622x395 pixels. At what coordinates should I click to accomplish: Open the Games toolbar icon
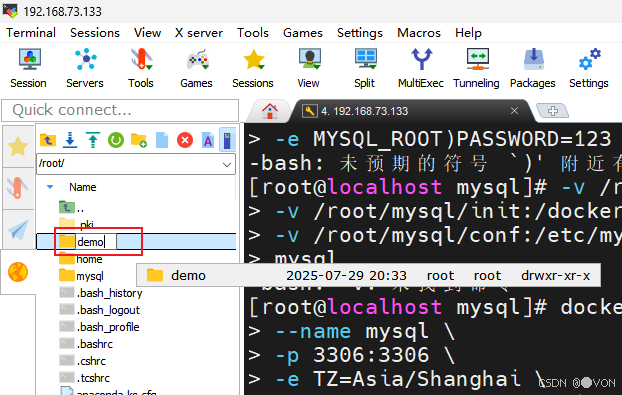pos(197,68)
